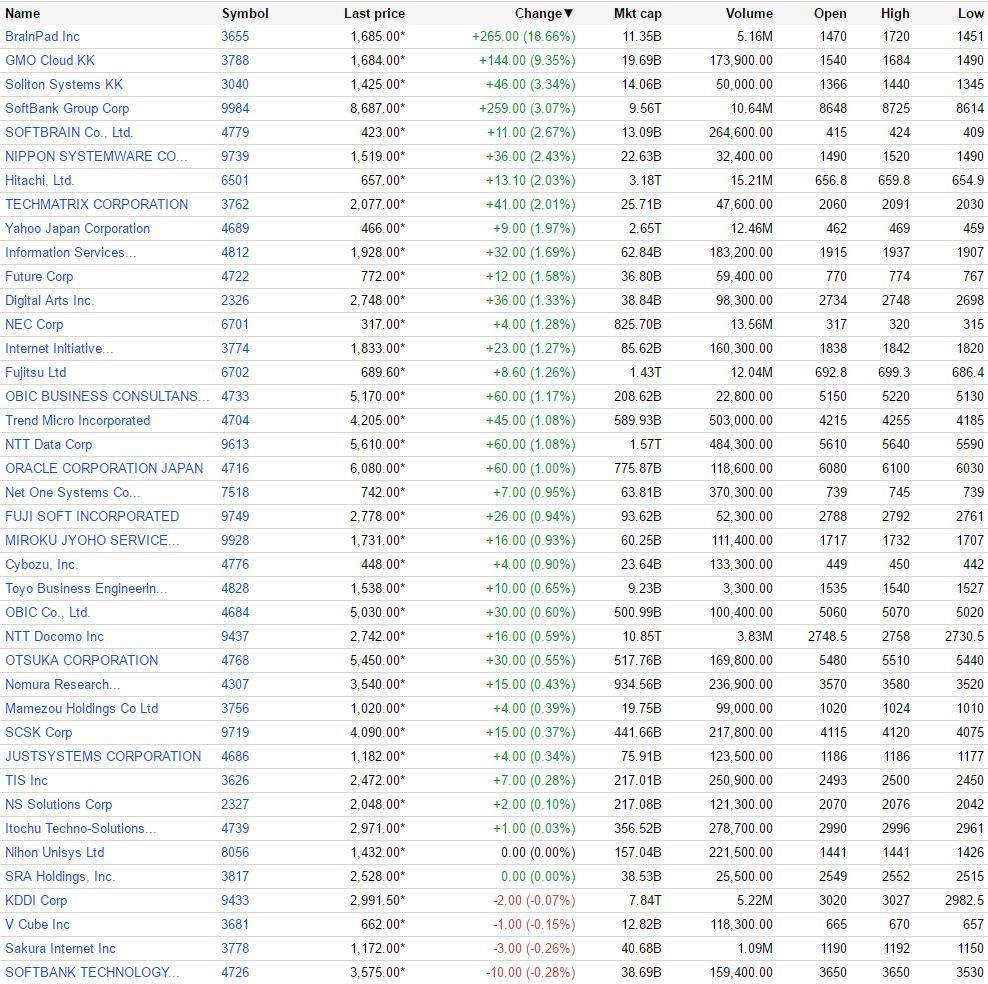This screenshot has height=984, width=988.
Task: Click ticker symbol 6702
Action: point(235,372)
